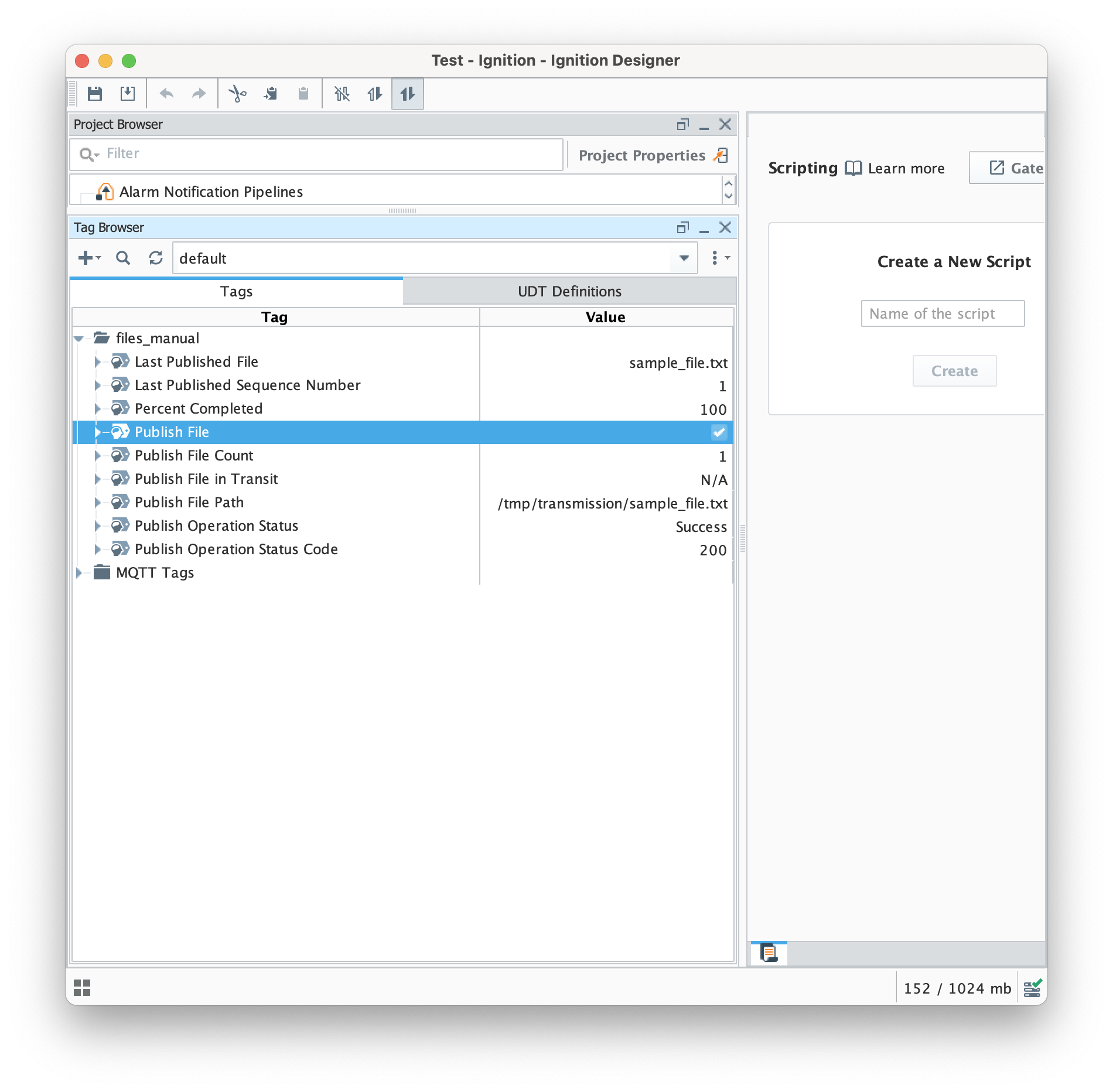The width and height of the screenshot is (1113, 1092).
Task: Click Publish File in Transit tag icon
Action: pos(121,479)
